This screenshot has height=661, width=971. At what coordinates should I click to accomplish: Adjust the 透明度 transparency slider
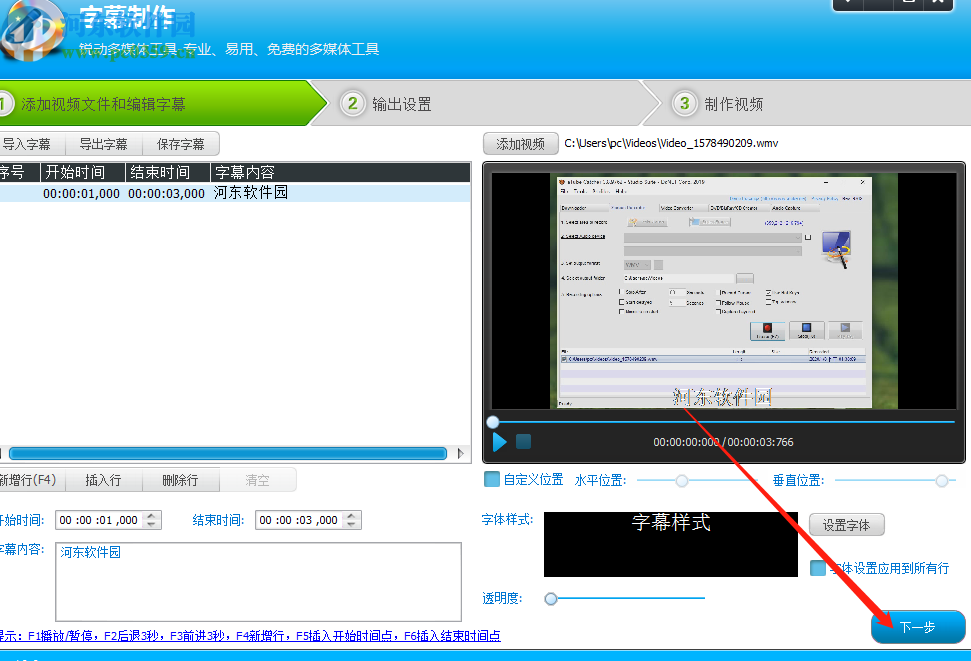click(551, 598)
